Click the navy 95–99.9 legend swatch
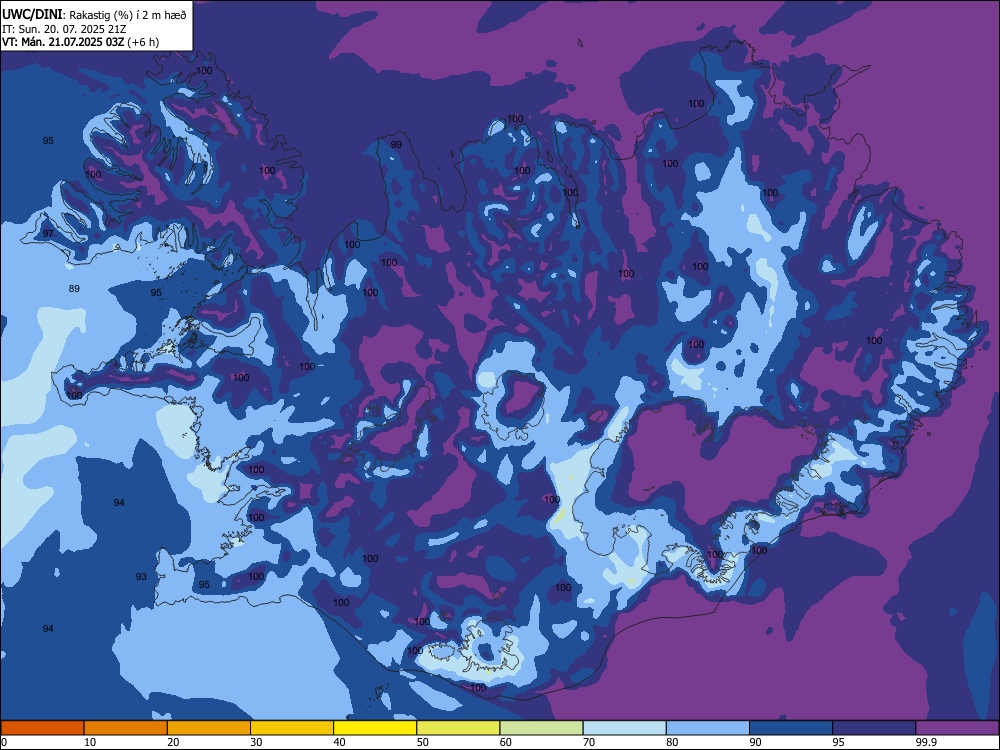This screenshot has height=750, width=1000. (x=874, y=728)
